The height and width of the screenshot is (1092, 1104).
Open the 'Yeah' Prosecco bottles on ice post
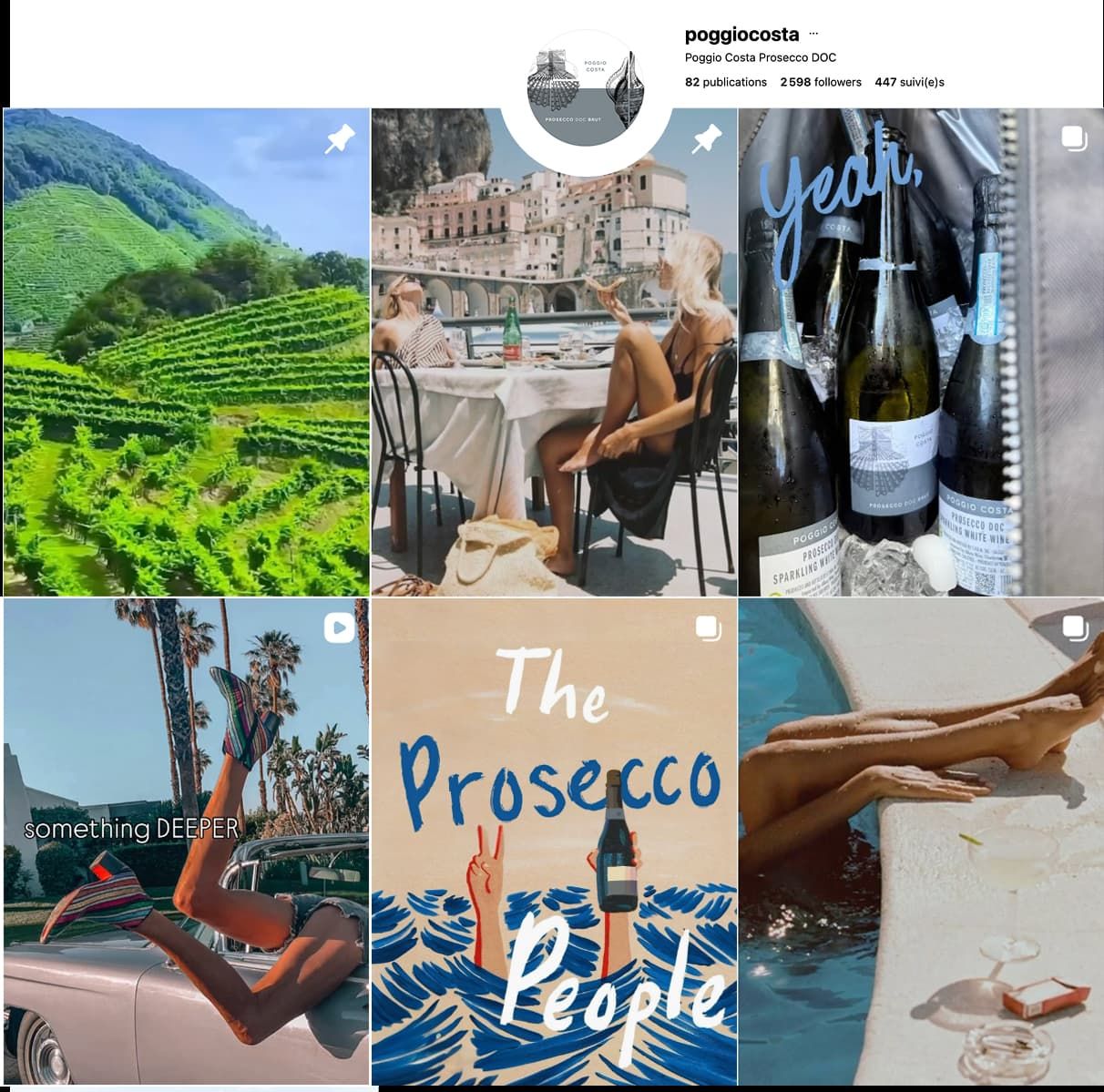[x=921, y=352]
